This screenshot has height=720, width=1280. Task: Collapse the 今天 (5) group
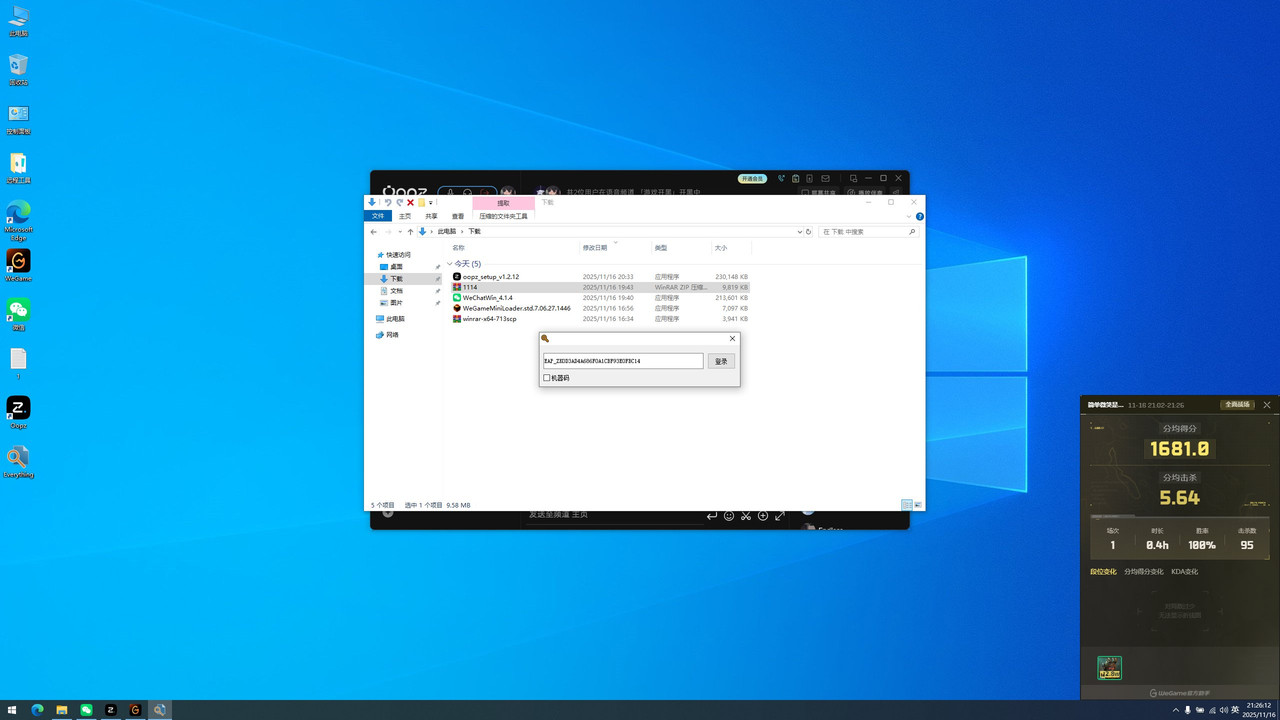[x=450, y=264]
